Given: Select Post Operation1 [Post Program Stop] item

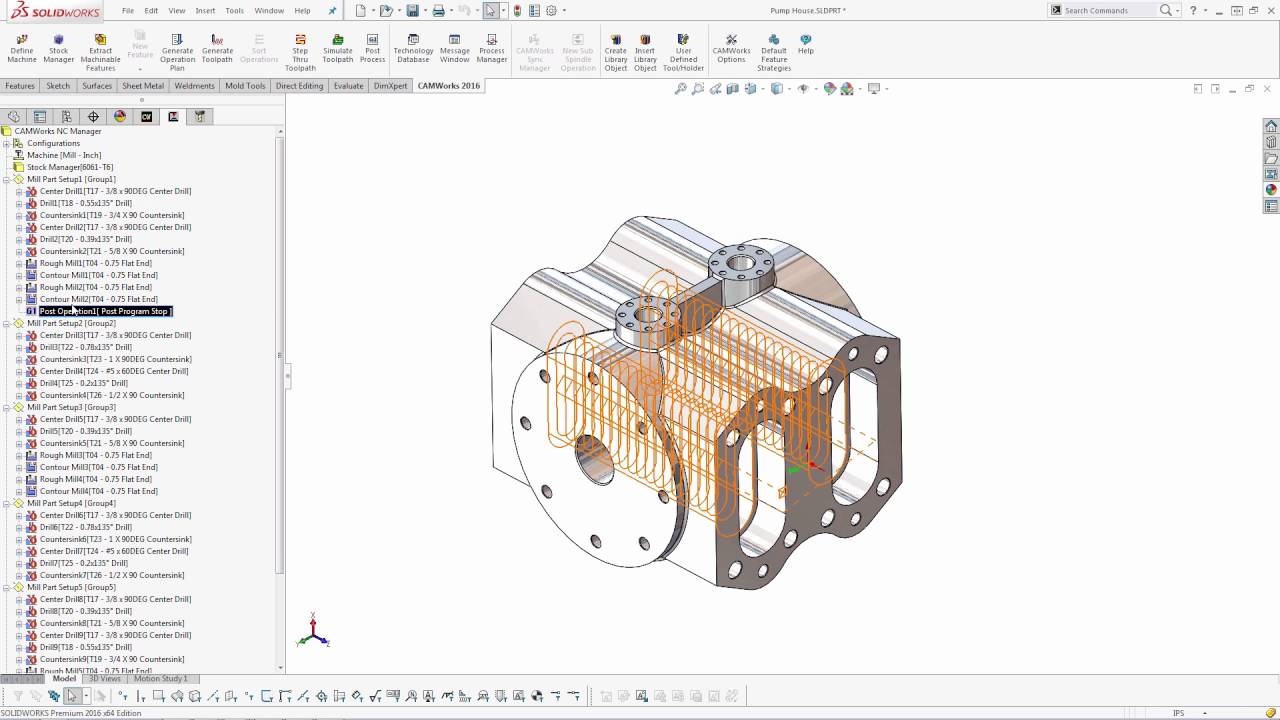Looking at the screenshot, I should tap(105, 311).
